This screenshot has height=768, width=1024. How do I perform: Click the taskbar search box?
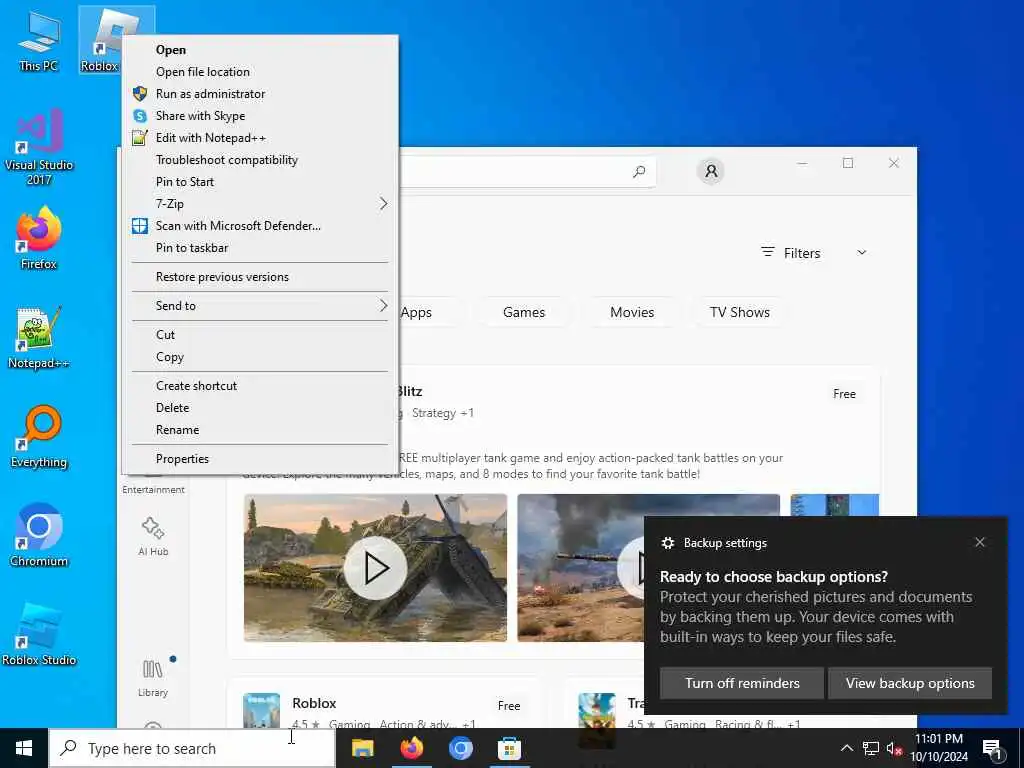click(192, 748)
